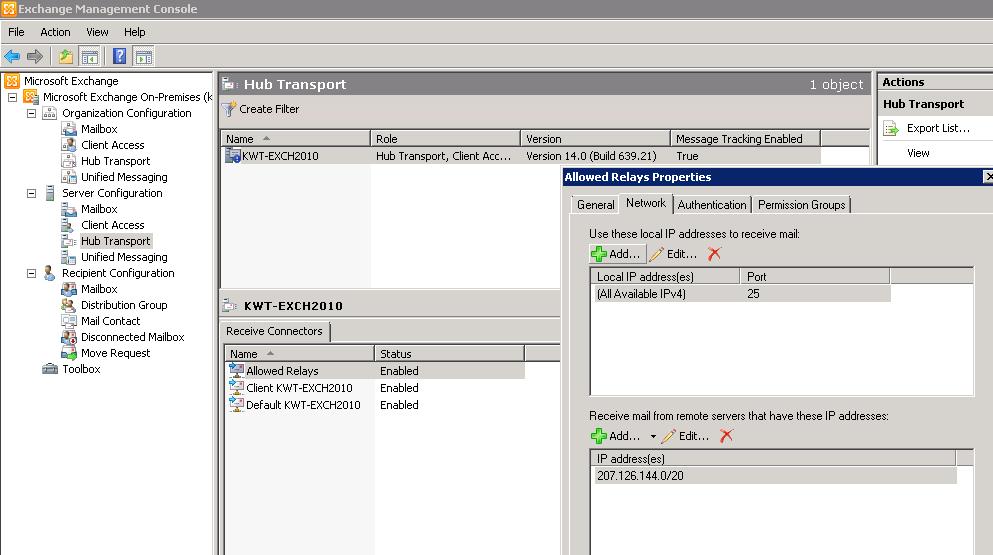
Task: Toggle the Show/Hide Action Pane icon
Action: point(144,56)
